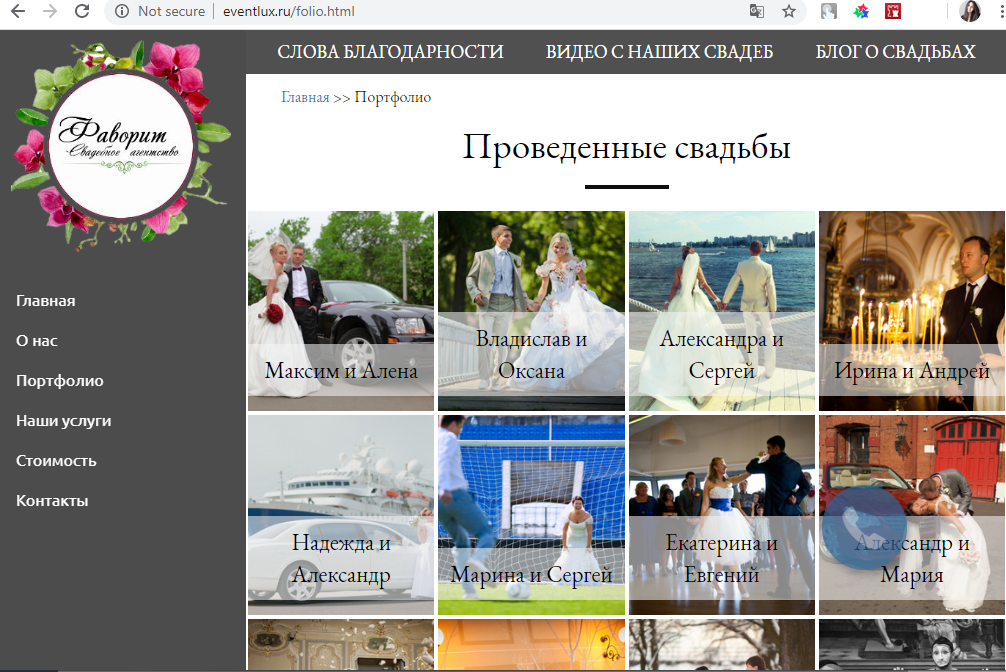Open the Александра и Сергей wedding thumbnail
Viewport: 1006px width, 672px height.
pos(722,311)
